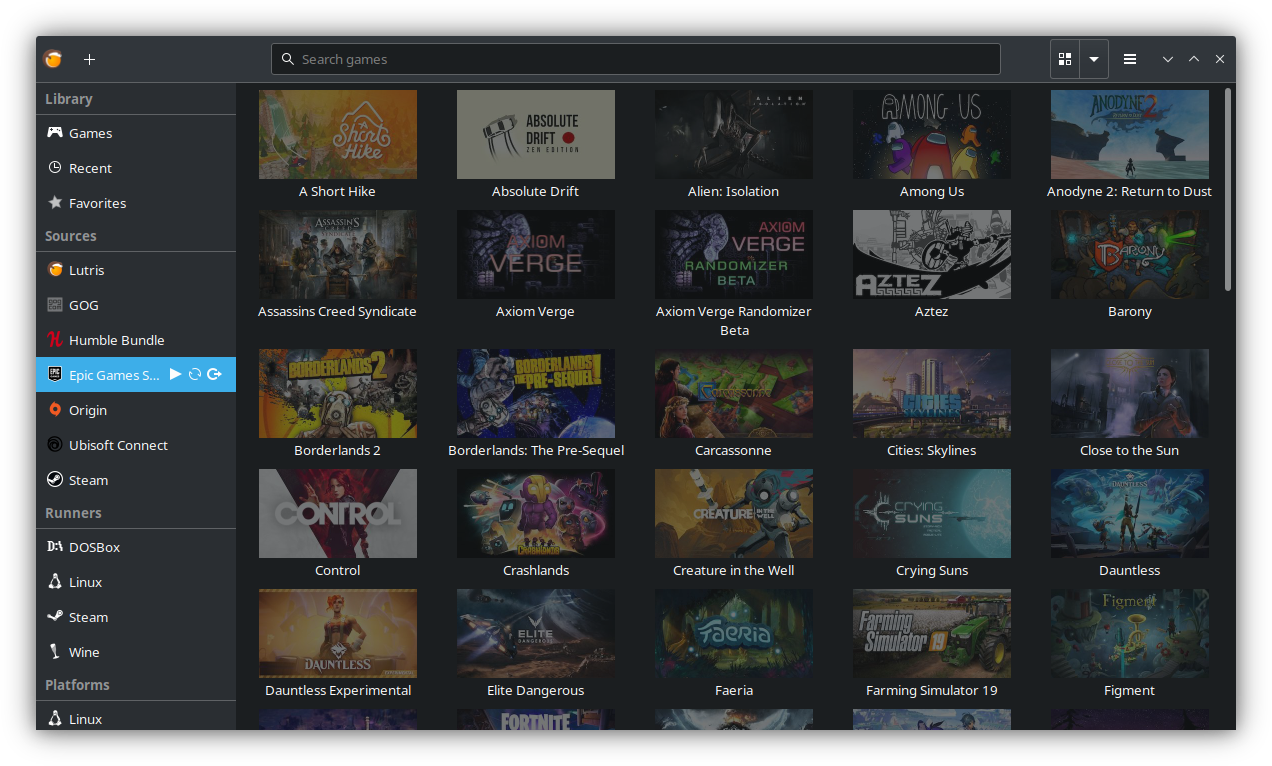Viewport: 1272px width, 766px height.
Task: Select the GOG source
Action: [x=136, y=305]
